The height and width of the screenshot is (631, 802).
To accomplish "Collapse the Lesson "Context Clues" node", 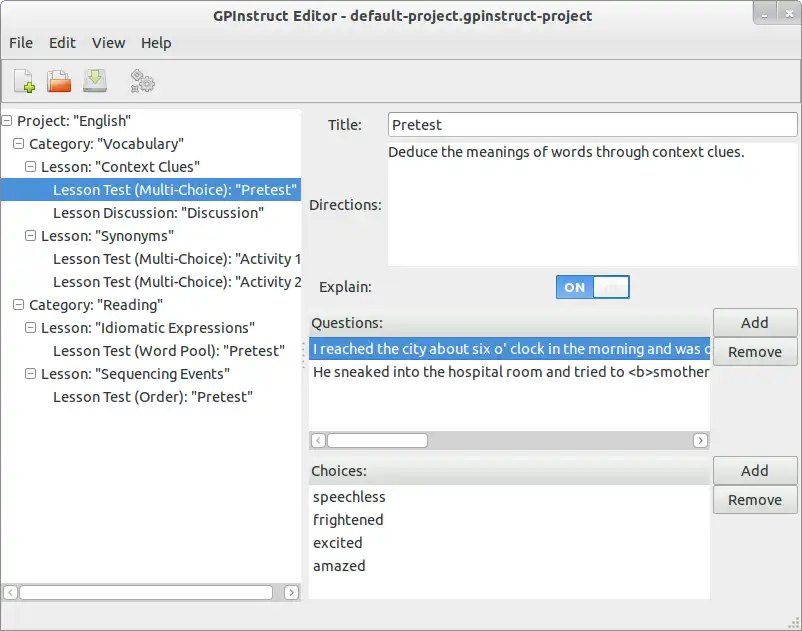I will (x=31, y=167).
